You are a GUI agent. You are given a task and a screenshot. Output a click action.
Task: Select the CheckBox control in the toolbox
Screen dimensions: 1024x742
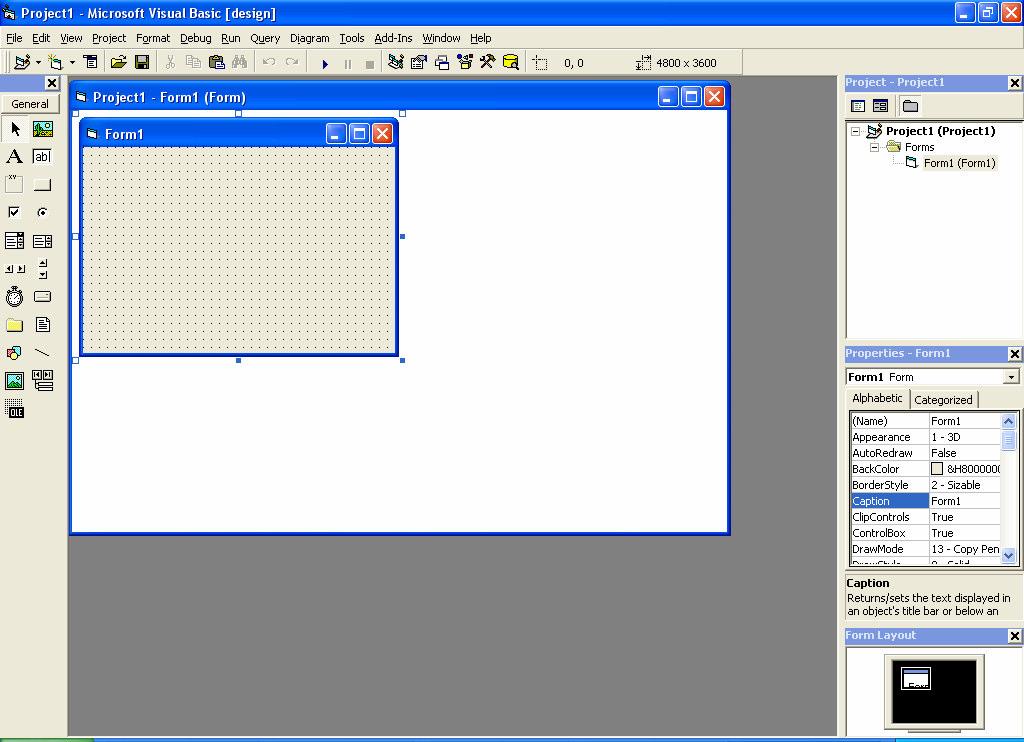click(x=14, y=212)
